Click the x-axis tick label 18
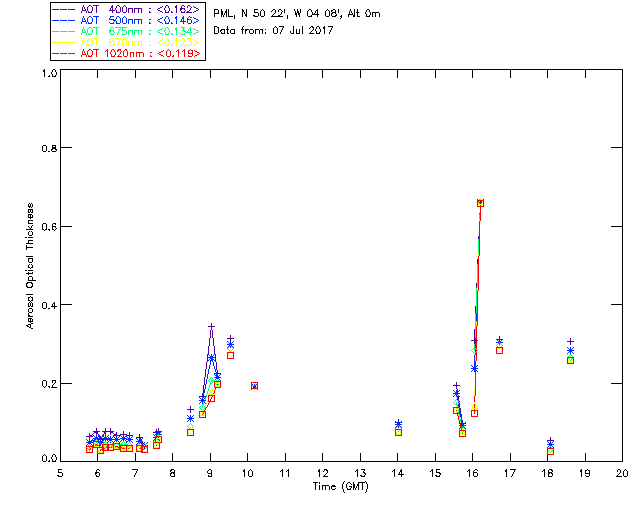Viewport: 640px width, 512px height. click(x=547, y=473)
